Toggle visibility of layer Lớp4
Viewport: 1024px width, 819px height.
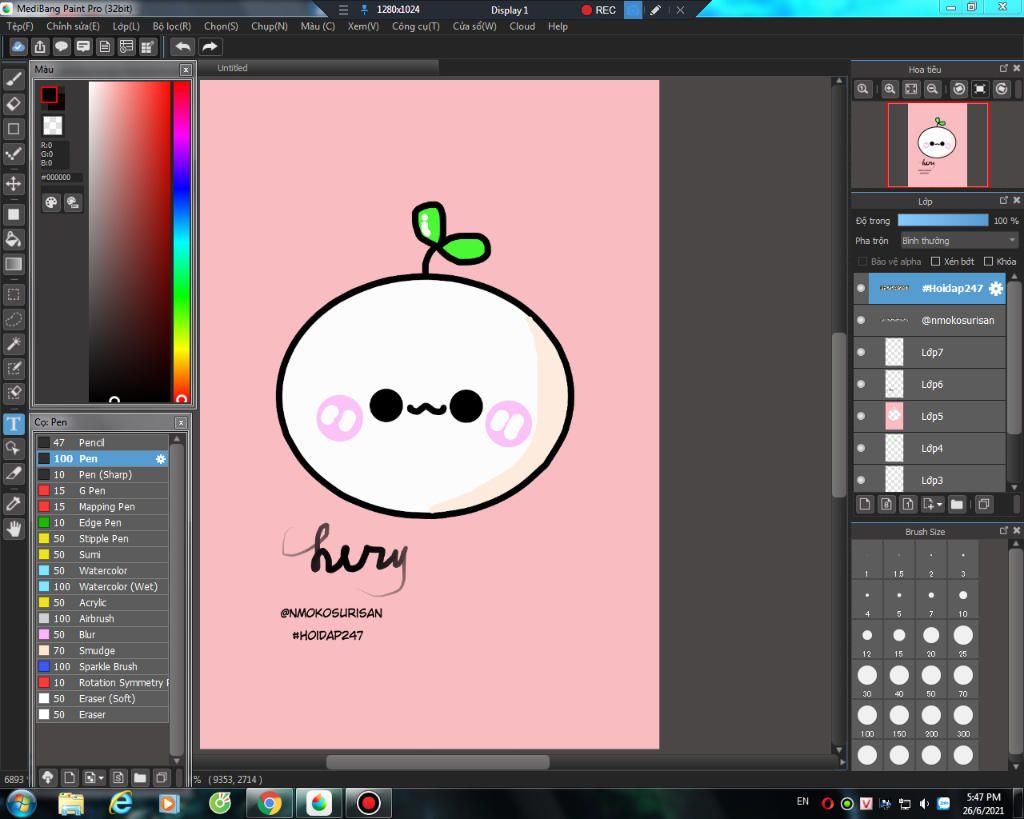[861, 448]
